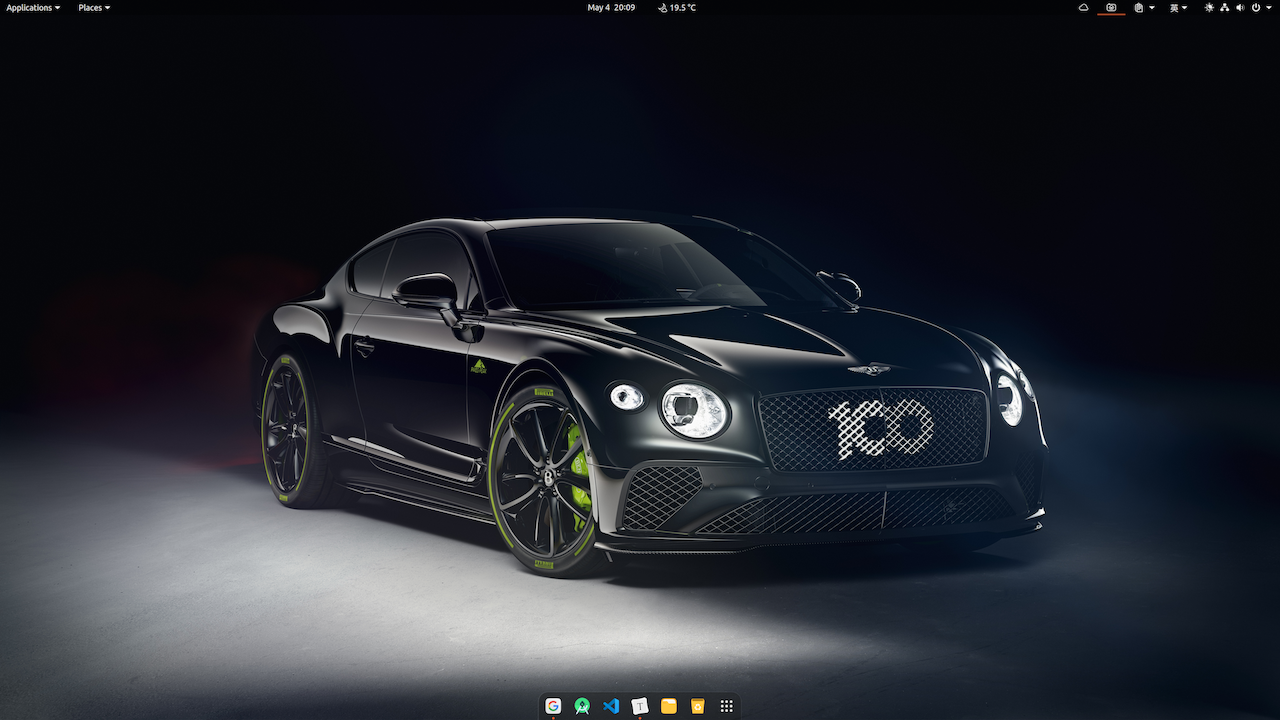Screen dimensions: 1280x720
Task: Click the weather indicator showing 19.5 °C
Action: click(677, 7)
